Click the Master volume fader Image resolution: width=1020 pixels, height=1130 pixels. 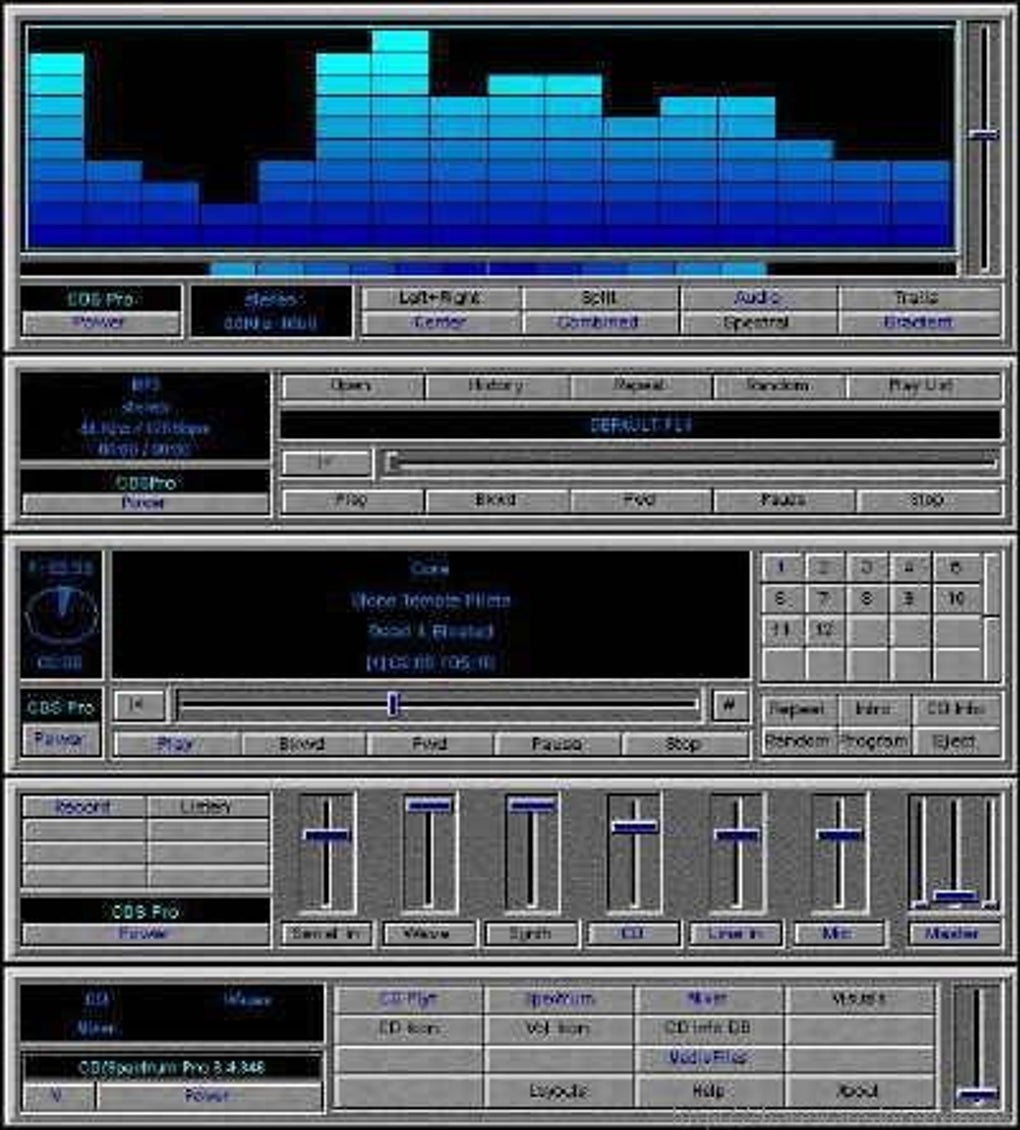point(954,853)
